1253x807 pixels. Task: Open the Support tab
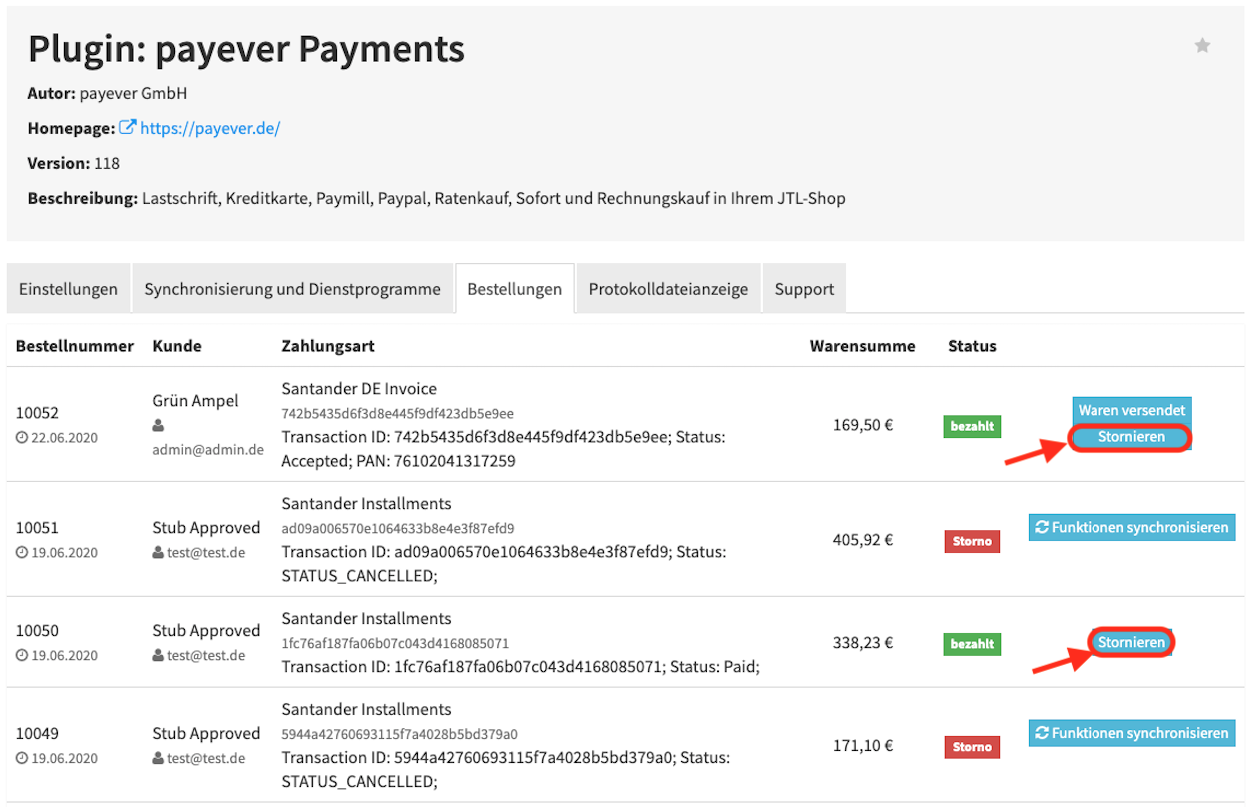804,289
